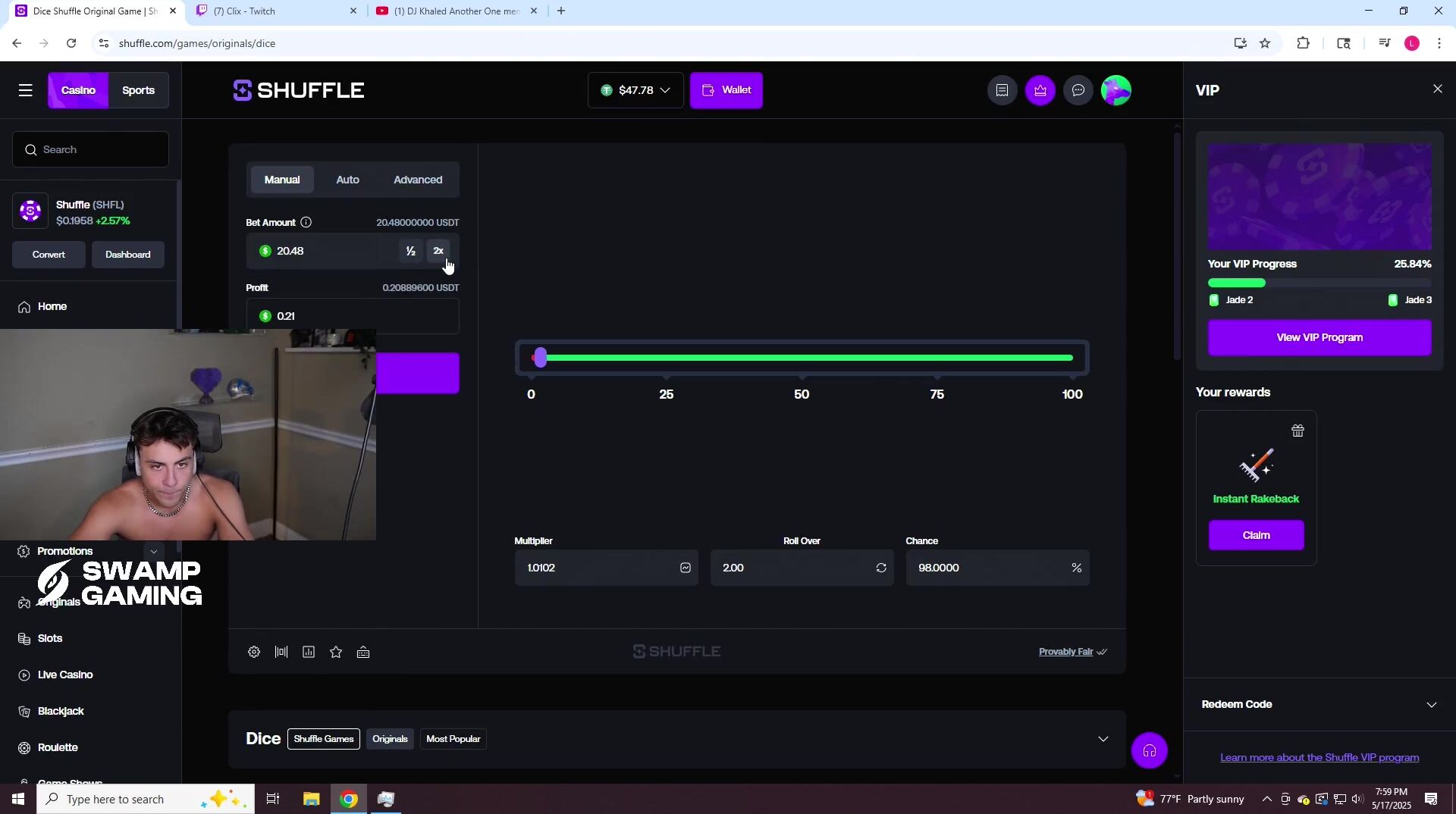Image resolution: width=1456 pixels, height=814 pixels.
Task: Click the Convert SHFL button
Action: click(49, 255)
